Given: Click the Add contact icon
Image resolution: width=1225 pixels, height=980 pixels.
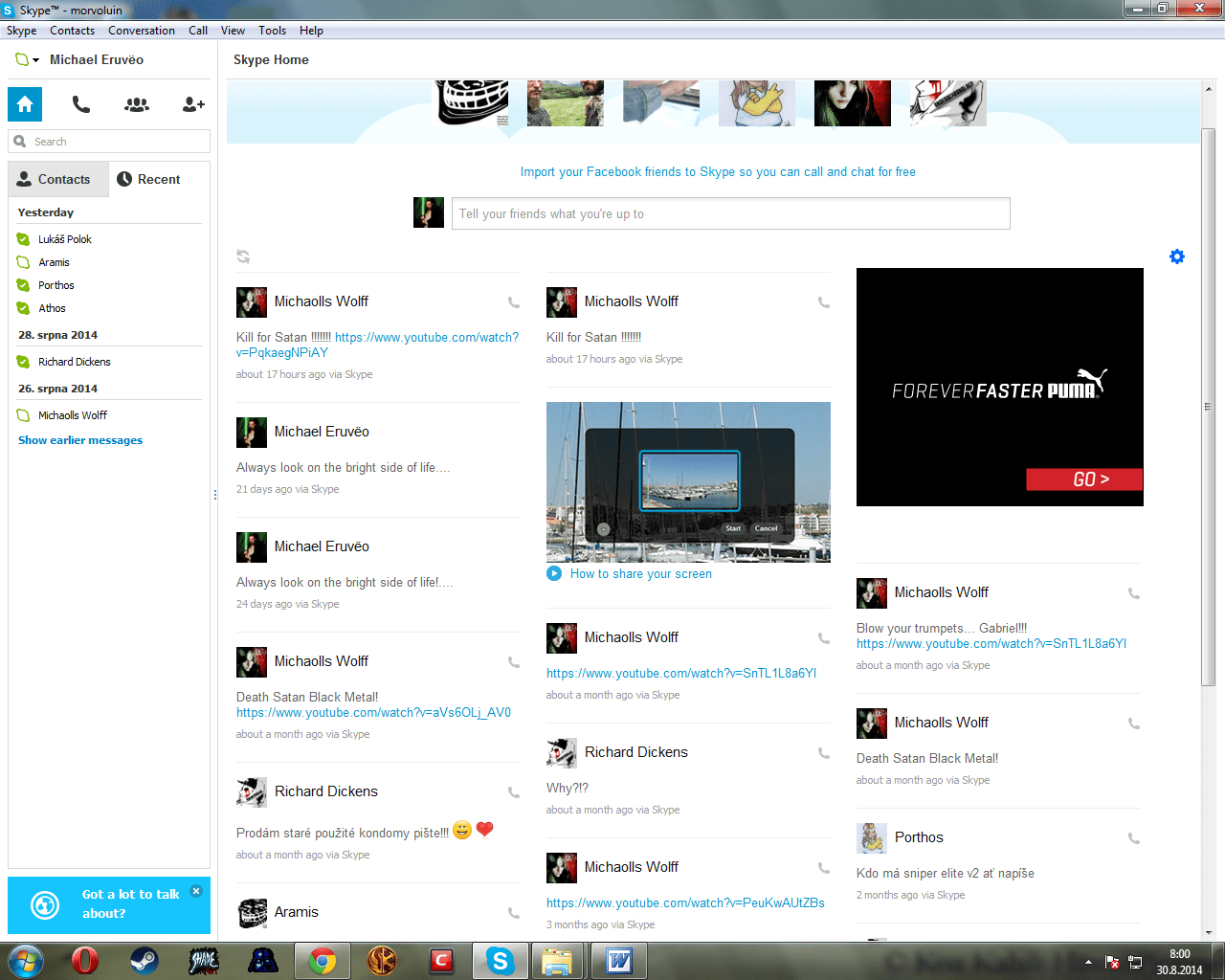Looking at the screenshot, I should click(193, 104).
